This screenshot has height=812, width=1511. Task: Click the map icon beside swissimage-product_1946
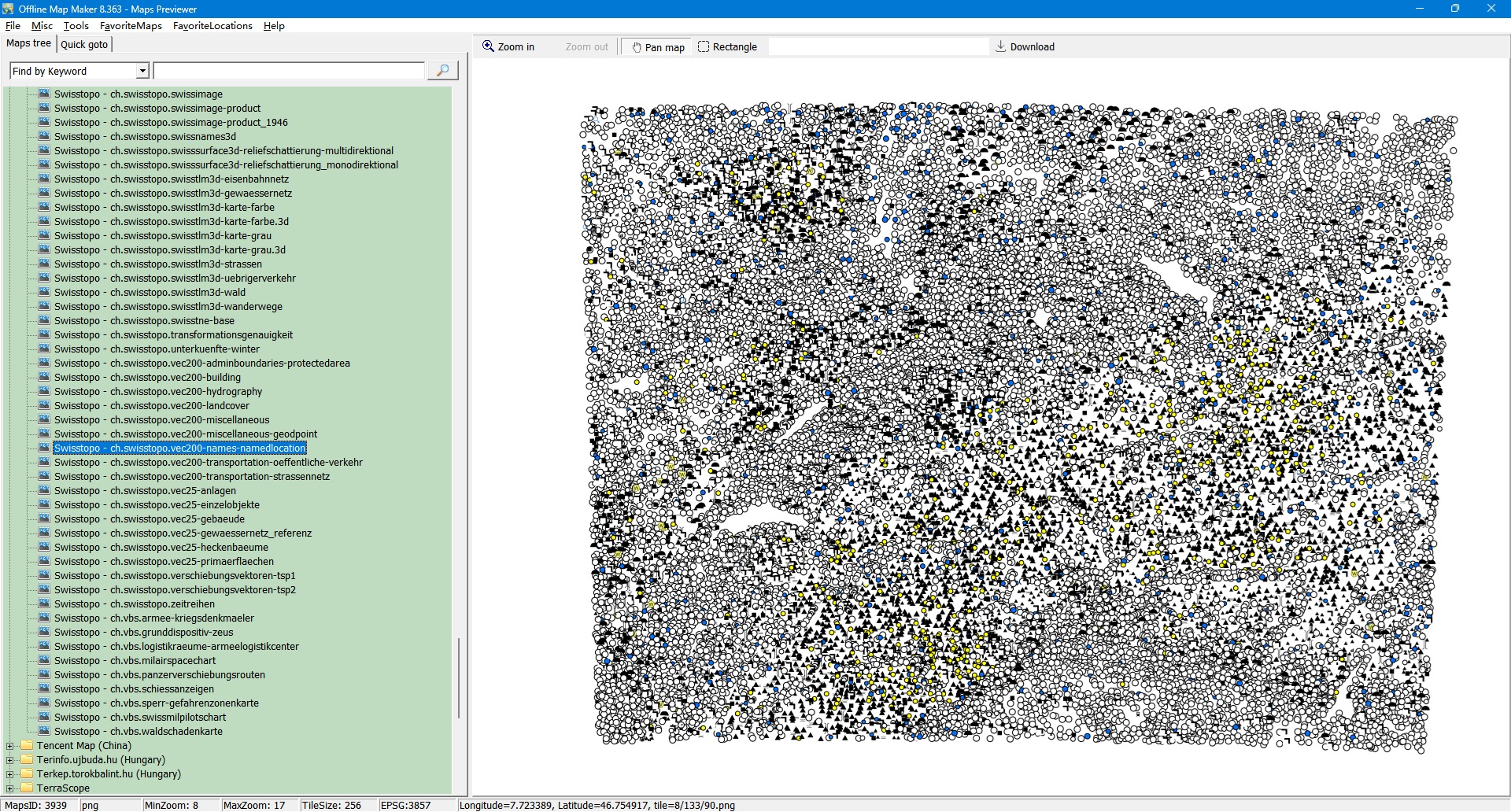[44, 122]
